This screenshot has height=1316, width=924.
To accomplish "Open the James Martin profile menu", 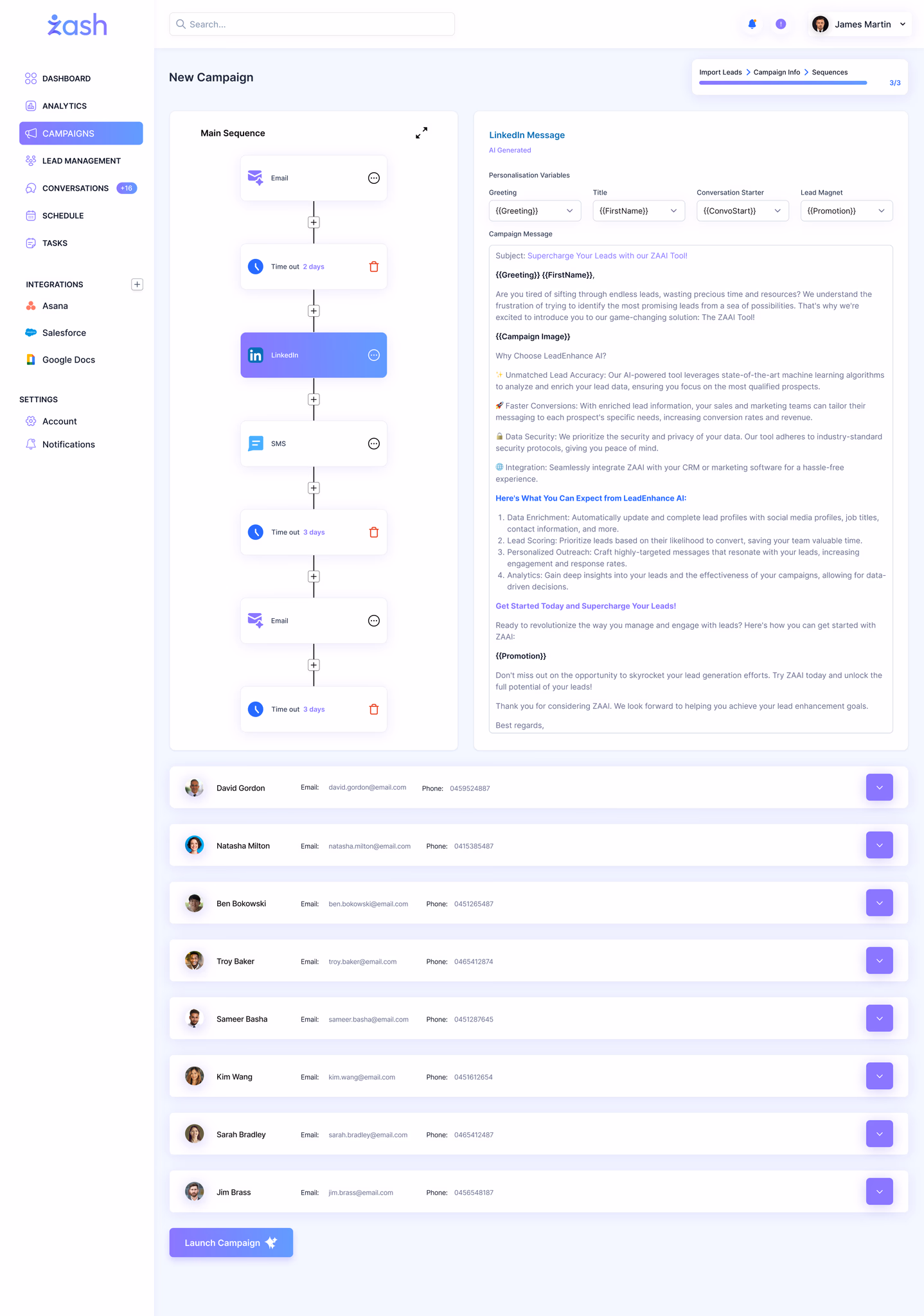I will (859, 24).
